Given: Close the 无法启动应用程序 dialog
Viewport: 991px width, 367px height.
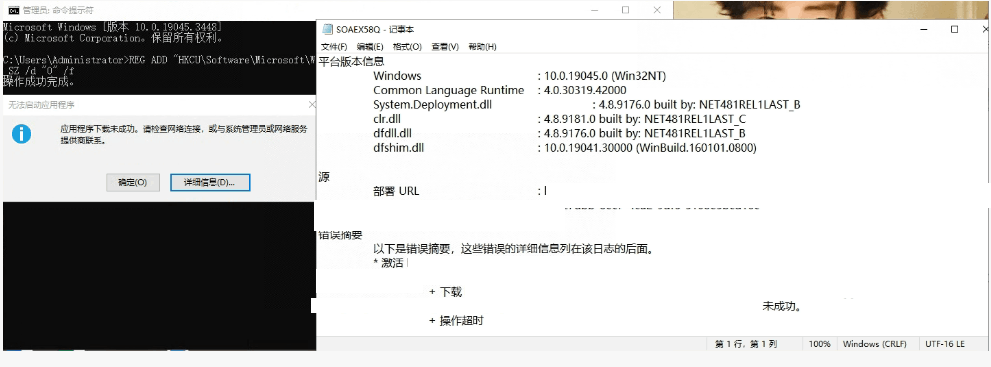Looking at the screenshot, I should tap(311, 104).
